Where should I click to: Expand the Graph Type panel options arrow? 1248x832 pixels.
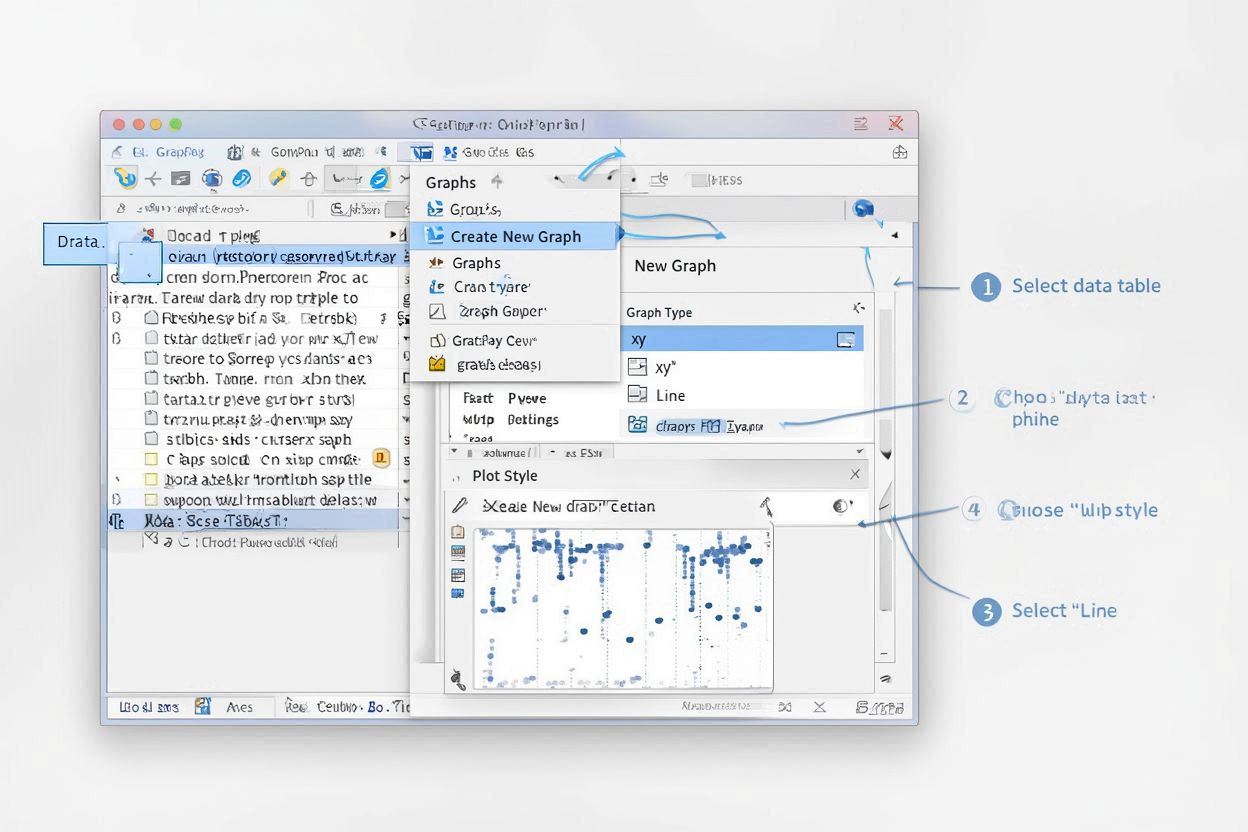coord(857,310)
